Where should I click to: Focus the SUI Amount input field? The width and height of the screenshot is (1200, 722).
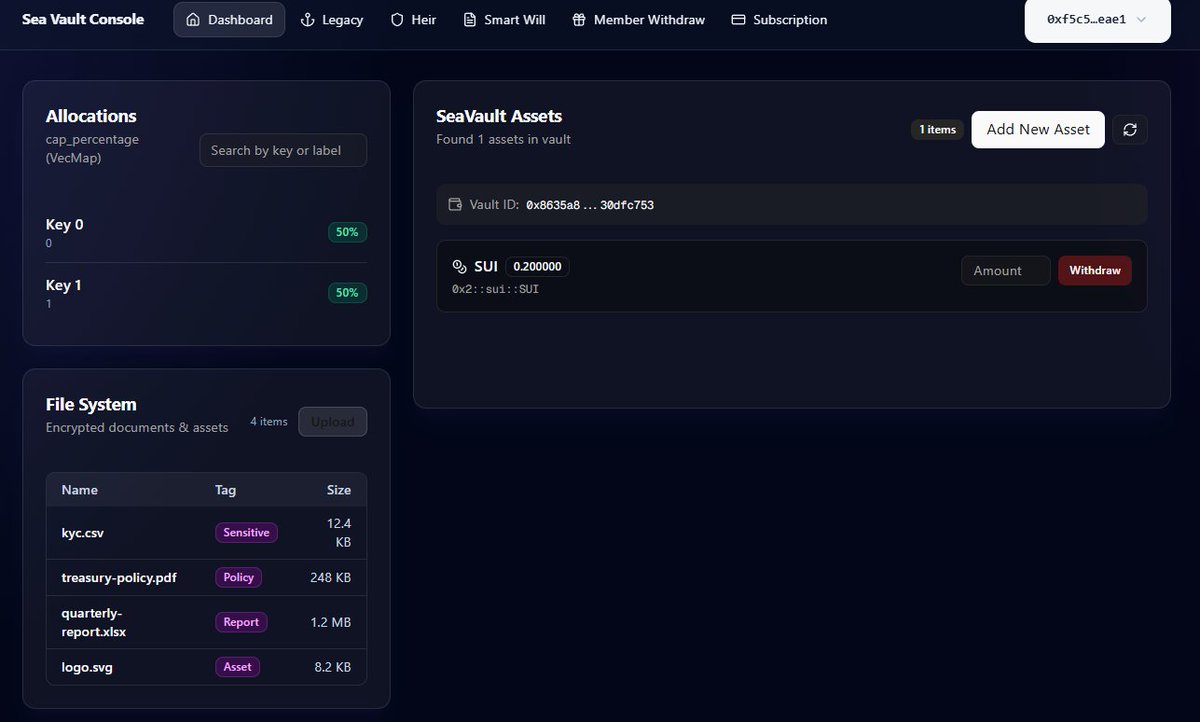(x=1005, y=270)
